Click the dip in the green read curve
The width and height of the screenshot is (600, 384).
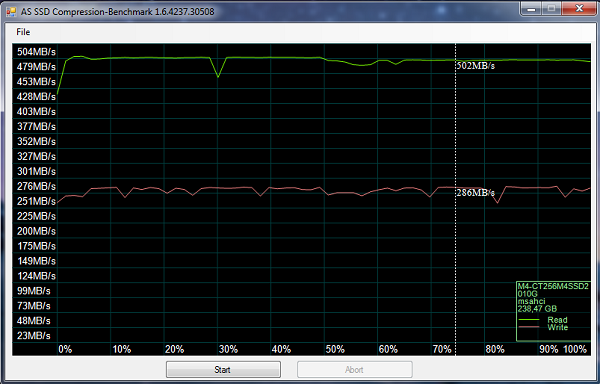point(218,76)
